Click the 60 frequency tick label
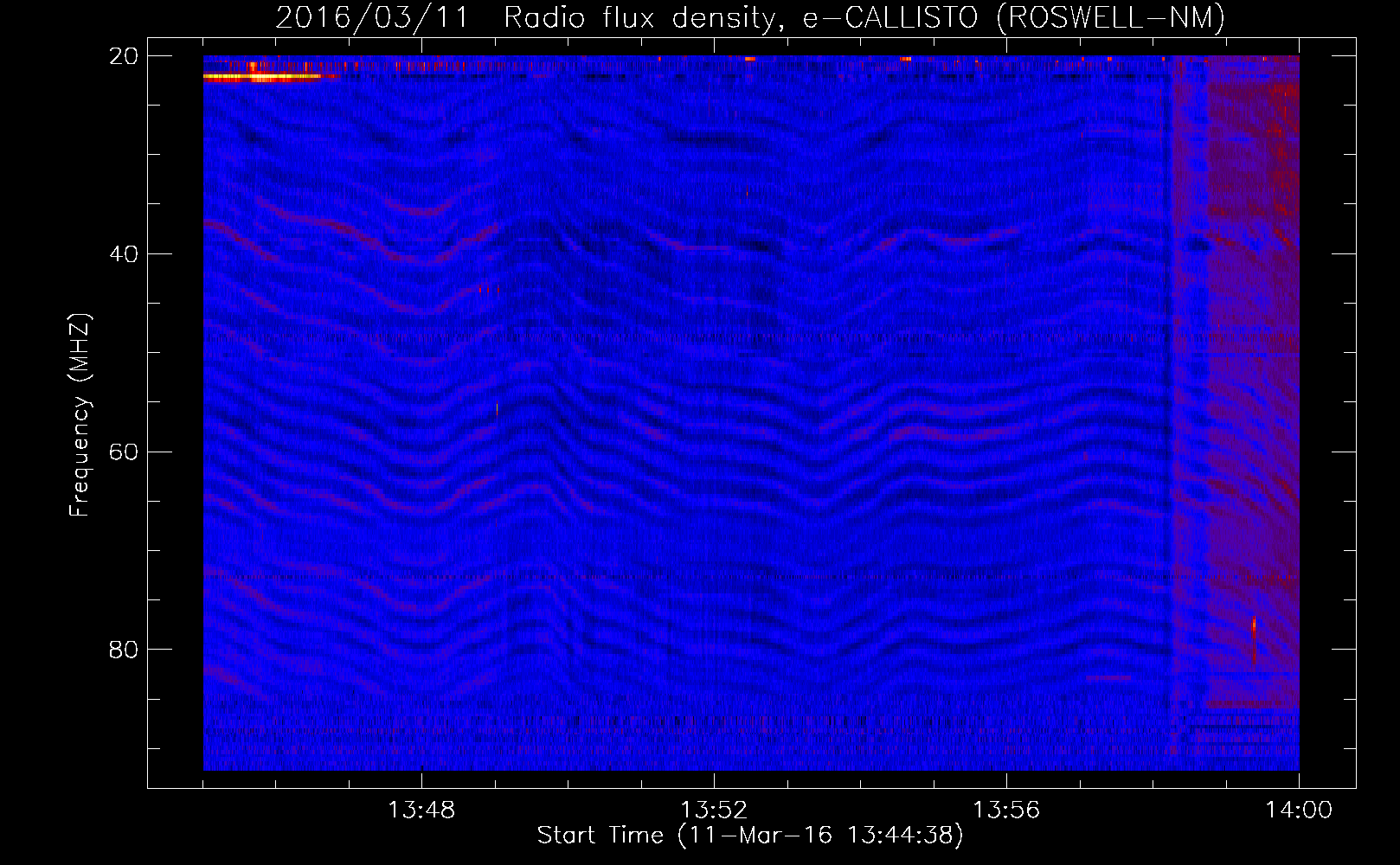This screenshot has width=1400, height=865. [124, 452]
